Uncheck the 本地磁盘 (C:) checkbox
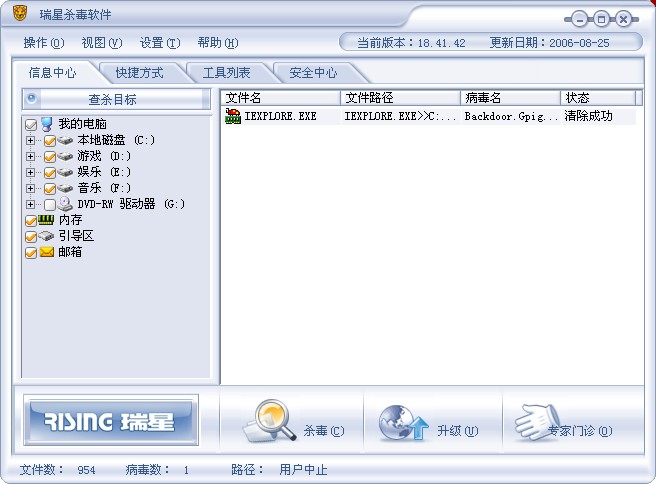 tap(50, 141)
